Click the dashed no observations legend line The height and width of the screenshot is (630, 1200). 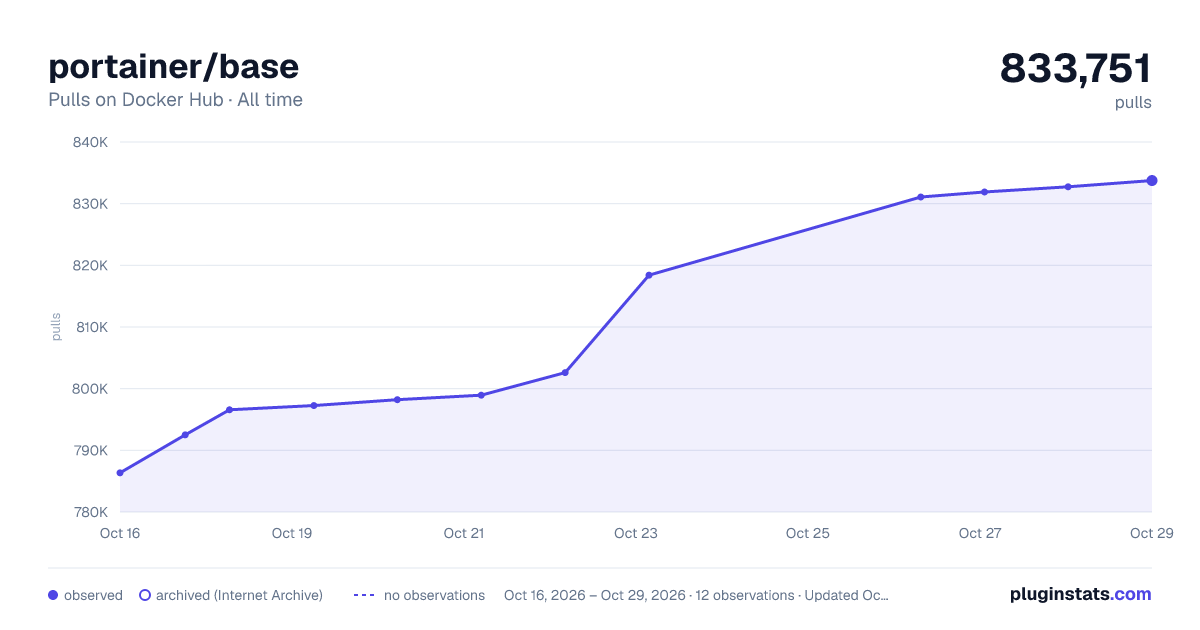tap(364, 595)
